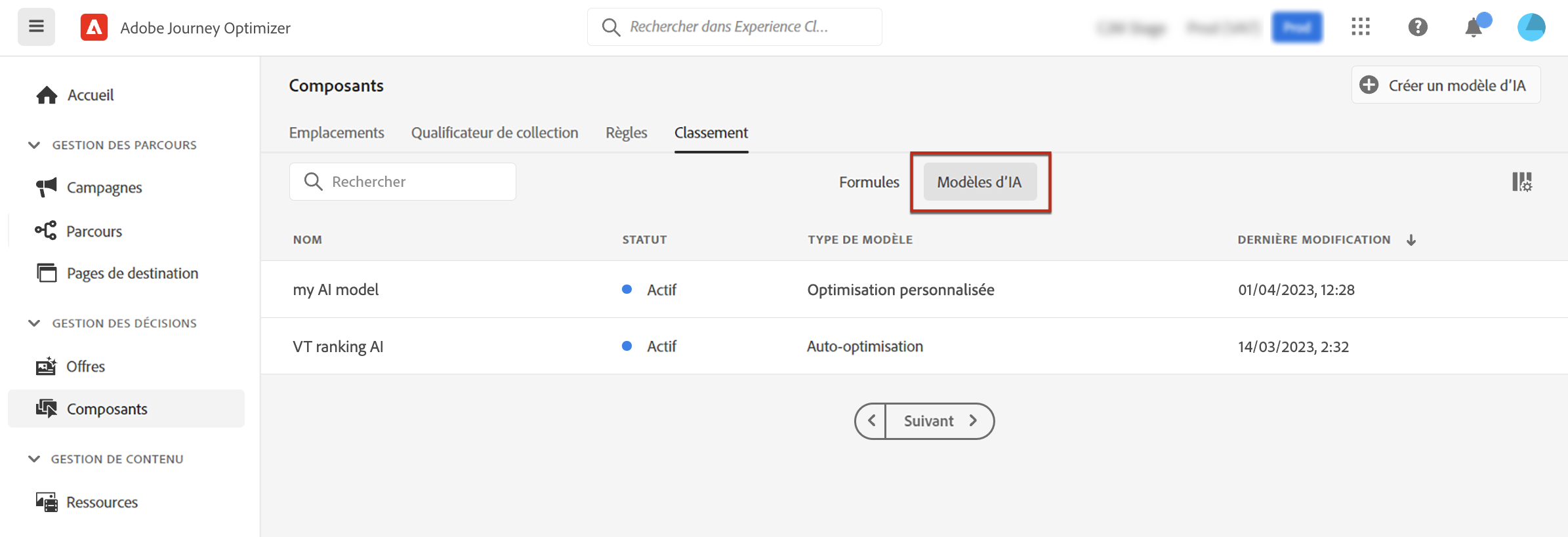Collapse the Gestion des parcours section
The image size is (1568, 537).
pyautogui.click(x=34, y=145)
